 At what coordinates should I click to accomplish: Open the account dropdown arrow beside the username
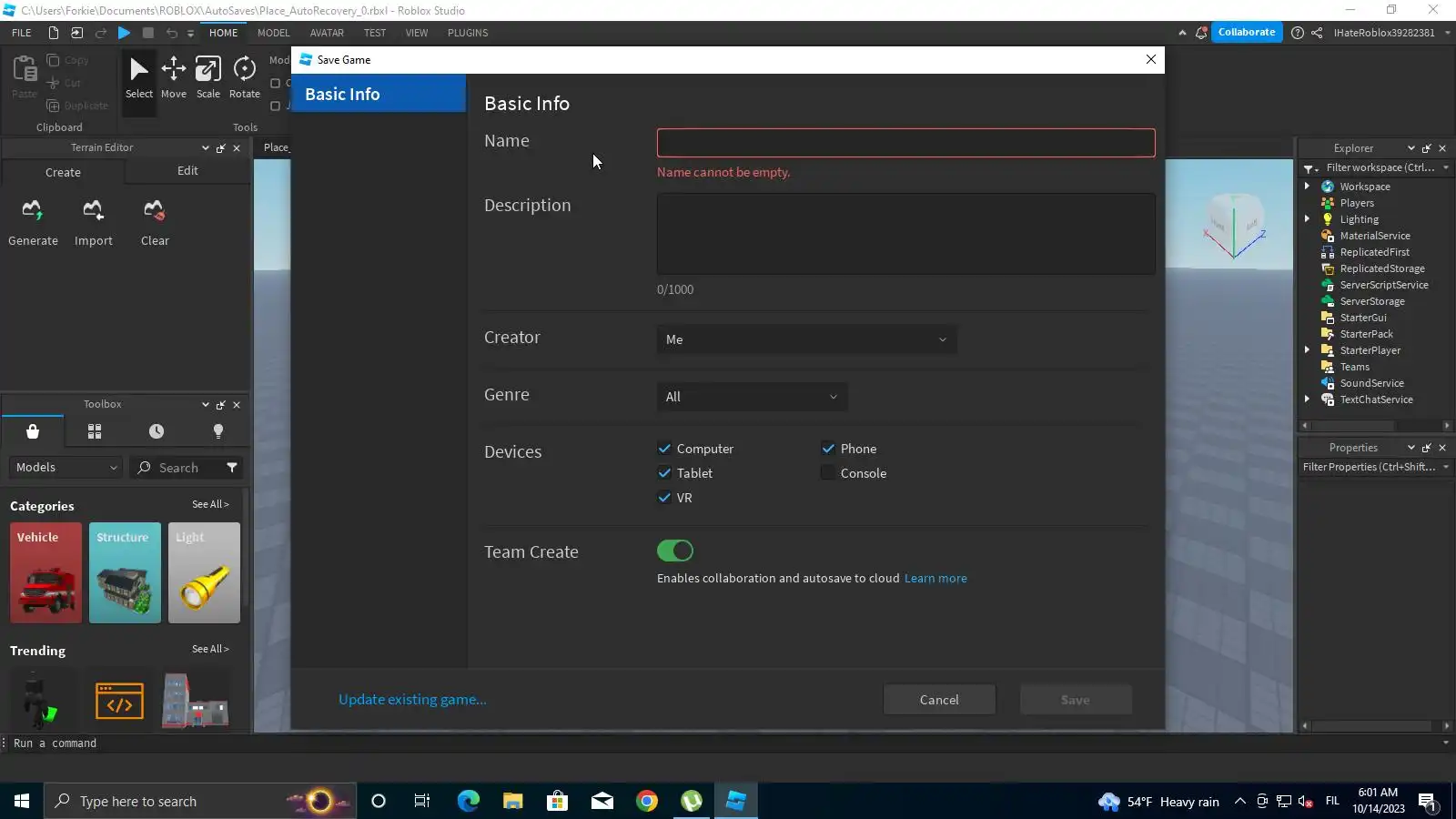coord(1447,33)
